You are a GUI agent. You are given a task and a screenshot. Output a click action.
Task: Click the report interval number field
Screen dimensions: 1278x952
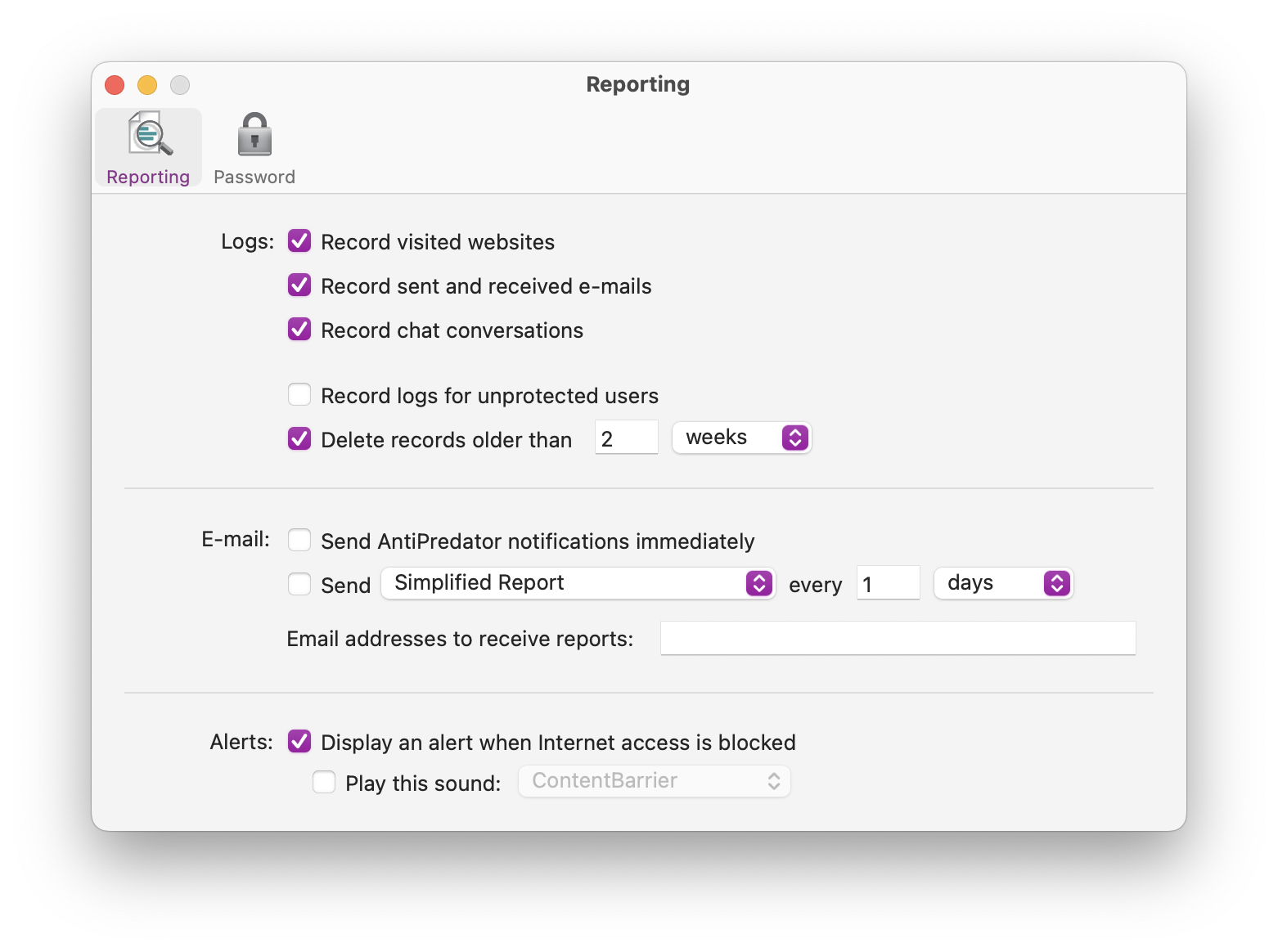[x=889, y=583]
